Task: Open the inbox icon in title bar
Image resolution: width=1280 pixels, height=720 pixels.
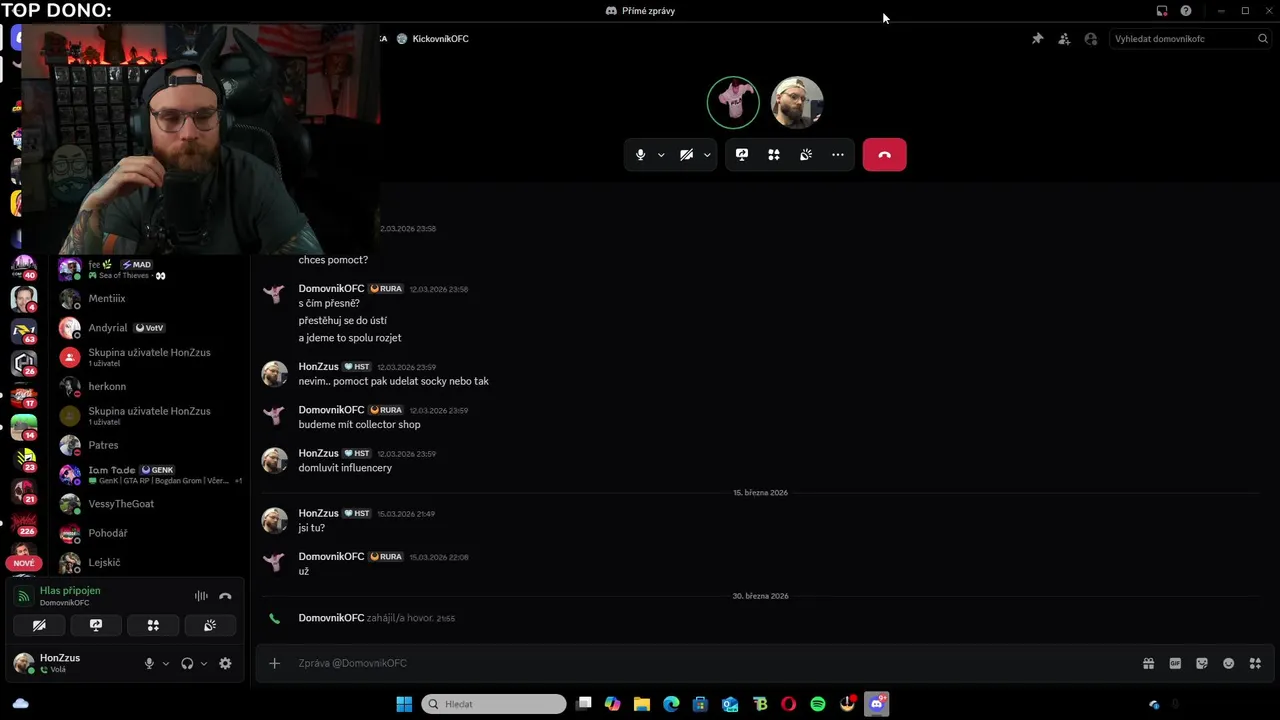Action: 1162,11
